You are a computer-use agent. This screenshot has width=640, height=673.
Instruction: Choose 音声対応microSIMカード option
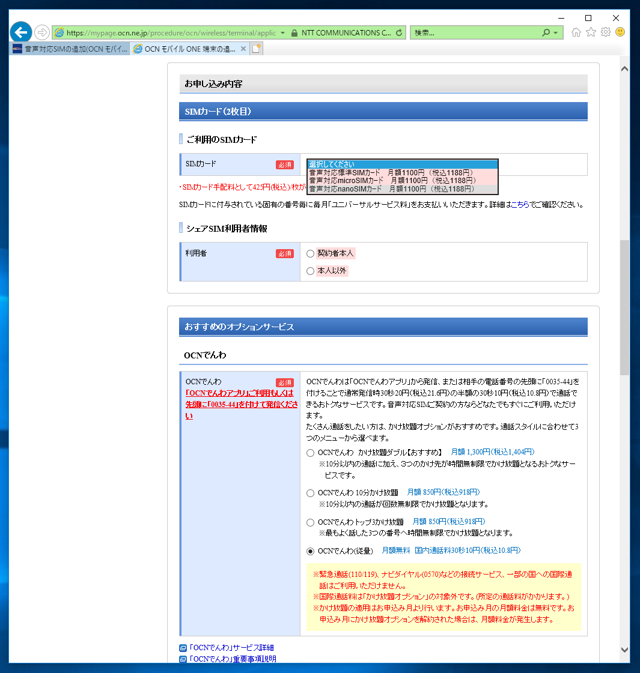[402, 181]
